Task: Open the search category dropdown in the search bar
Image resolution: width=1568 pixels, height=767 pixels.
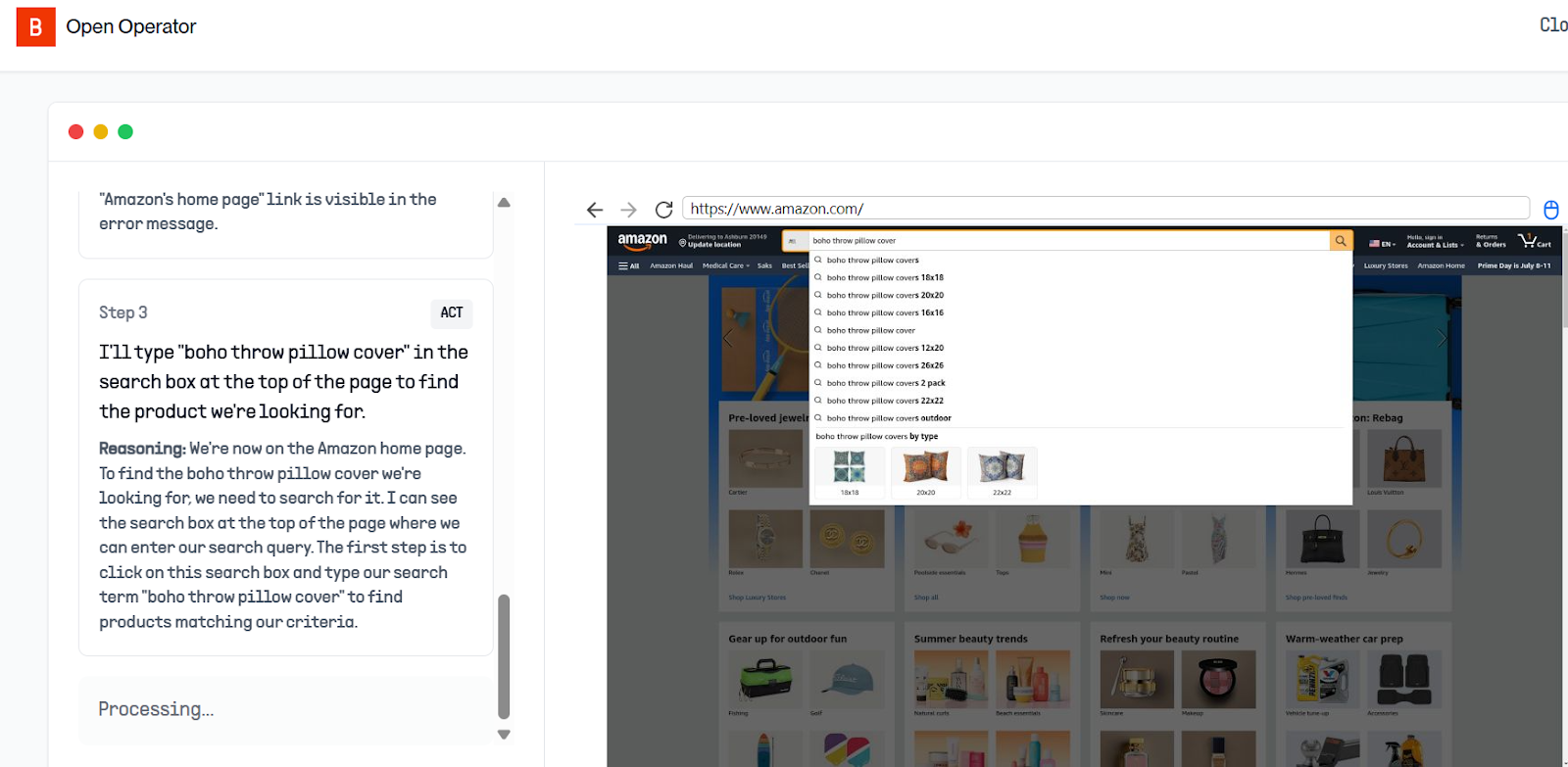Action: click(x=795, y=241)
